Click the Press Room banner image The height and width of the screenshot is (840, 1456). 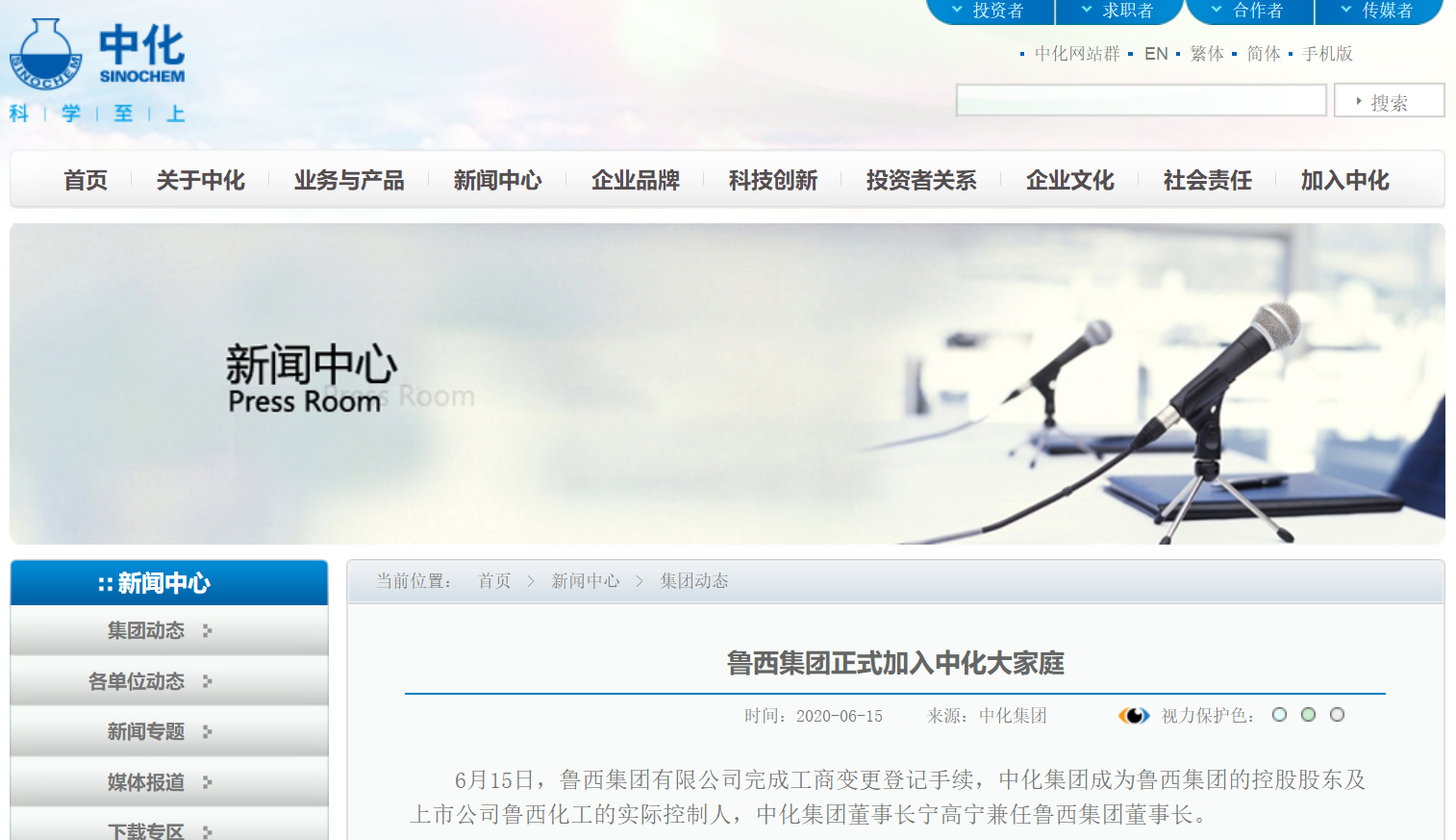click(x=727, y=384)
